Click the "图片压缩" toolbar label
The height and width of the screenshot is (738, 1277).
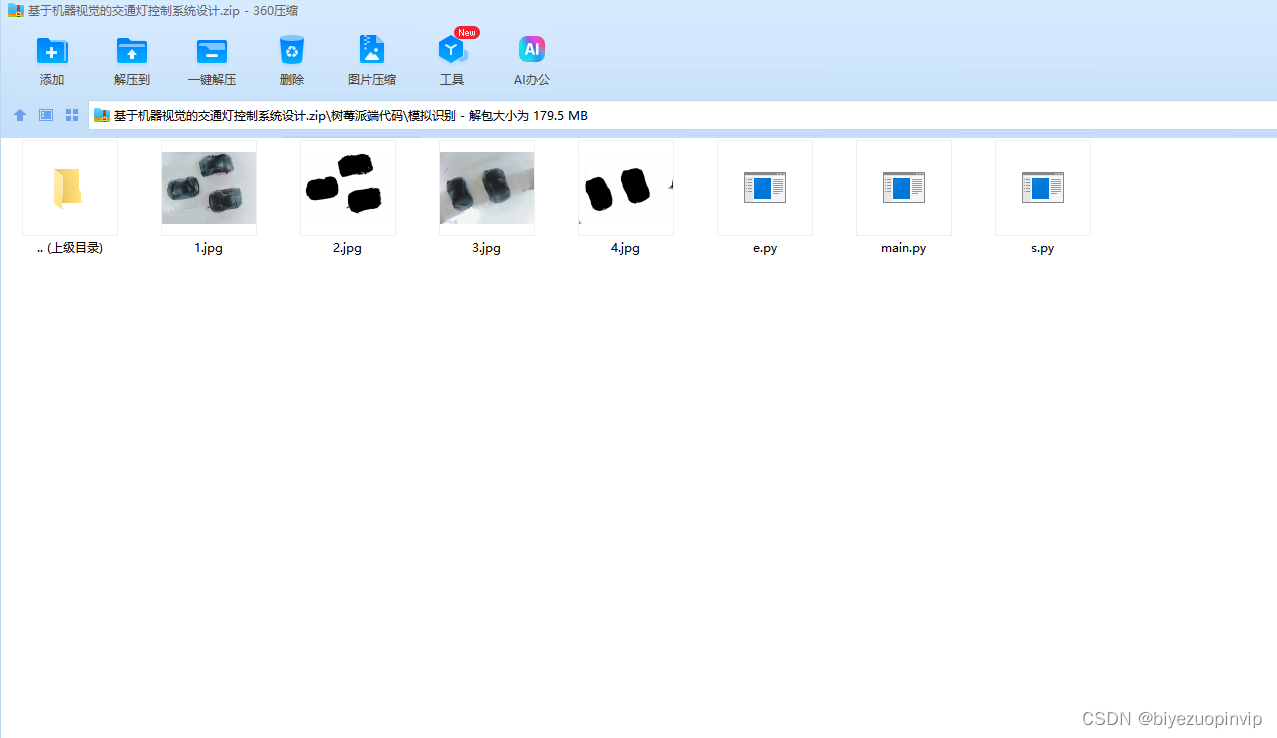pos(372,80)
